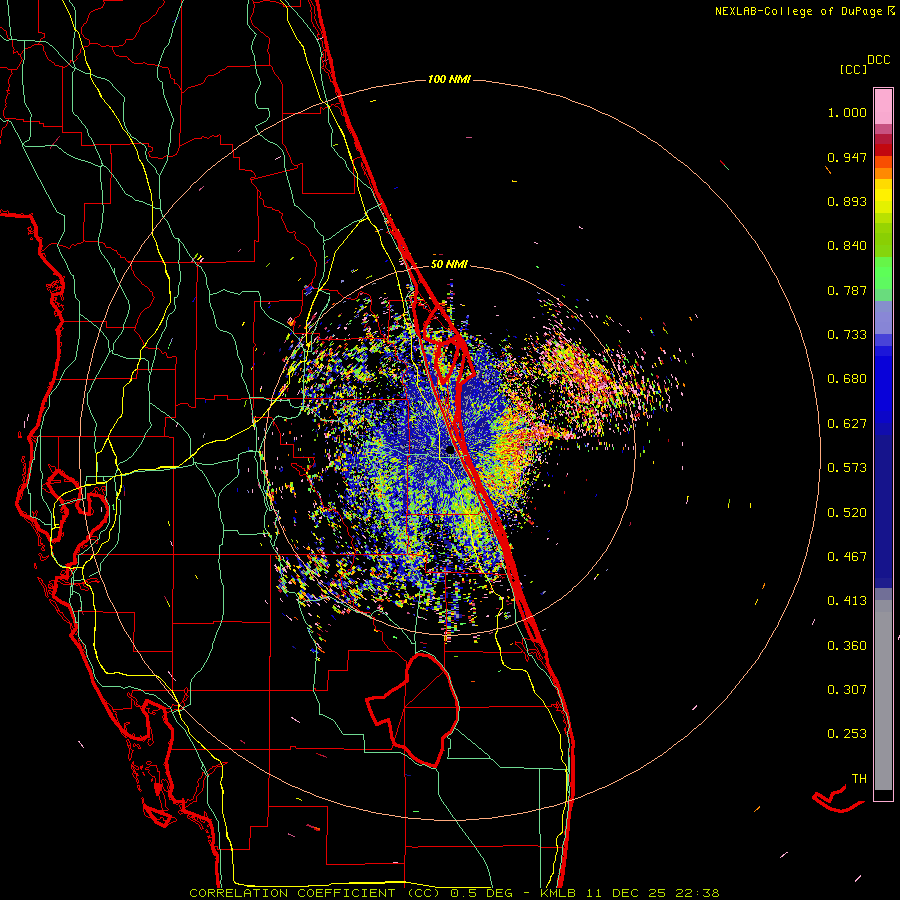Click the 0.947 legend value

(x=847, y=157)
